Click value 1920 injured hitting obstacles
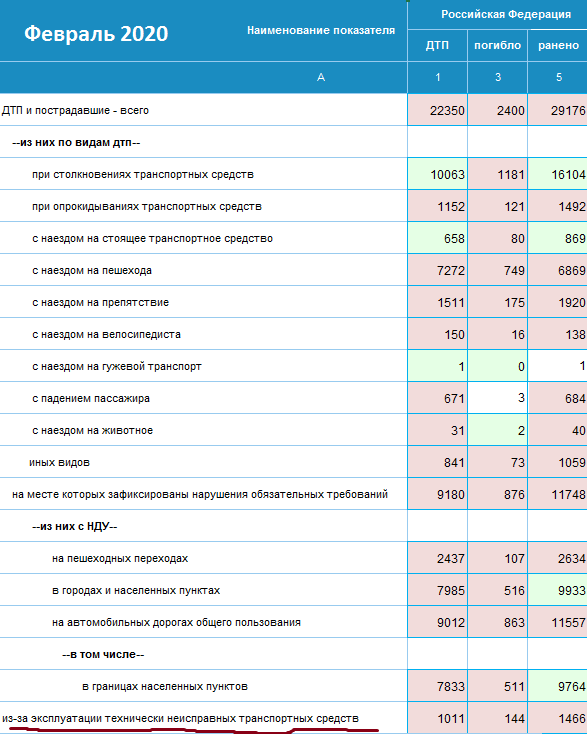587x734 pixels. coord(572,302)
